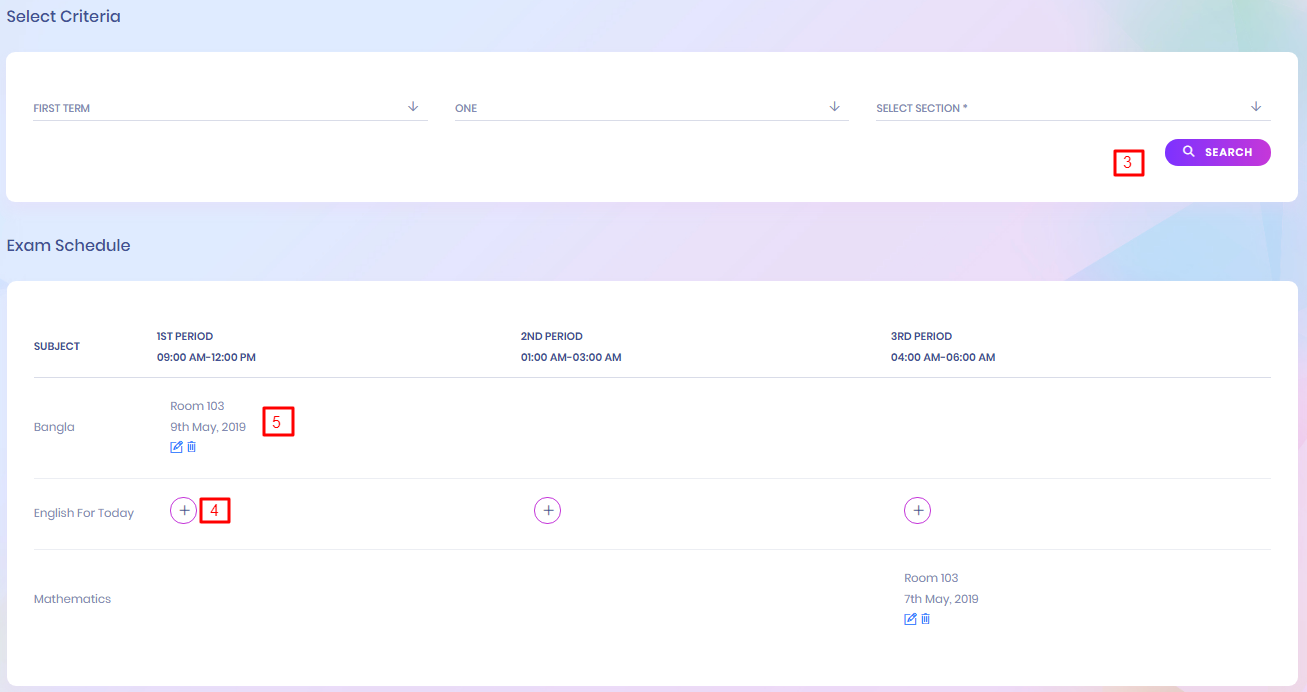Click the 2nd Period column header

(551, 337)
